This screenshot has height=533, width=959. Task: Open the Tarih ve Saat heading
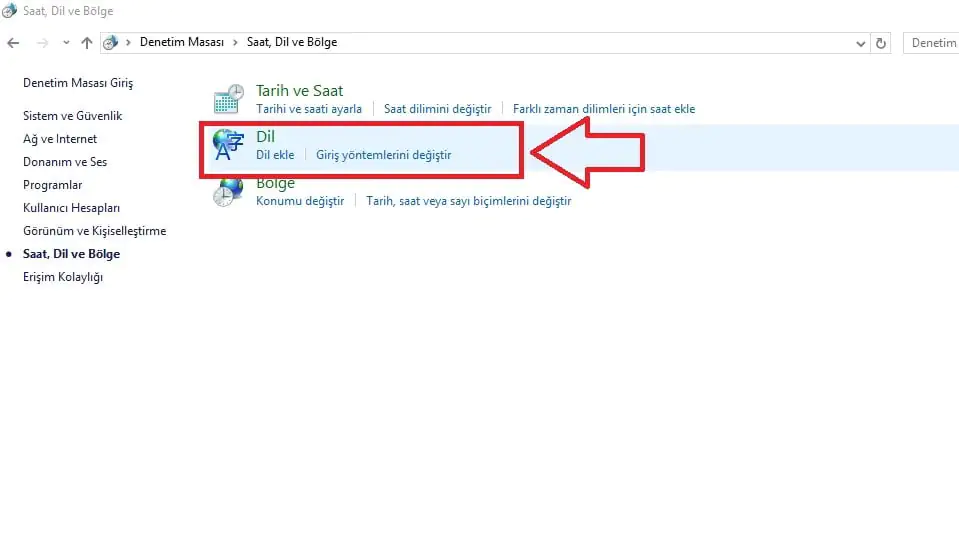pyautogui.click(x=299, y=91)
